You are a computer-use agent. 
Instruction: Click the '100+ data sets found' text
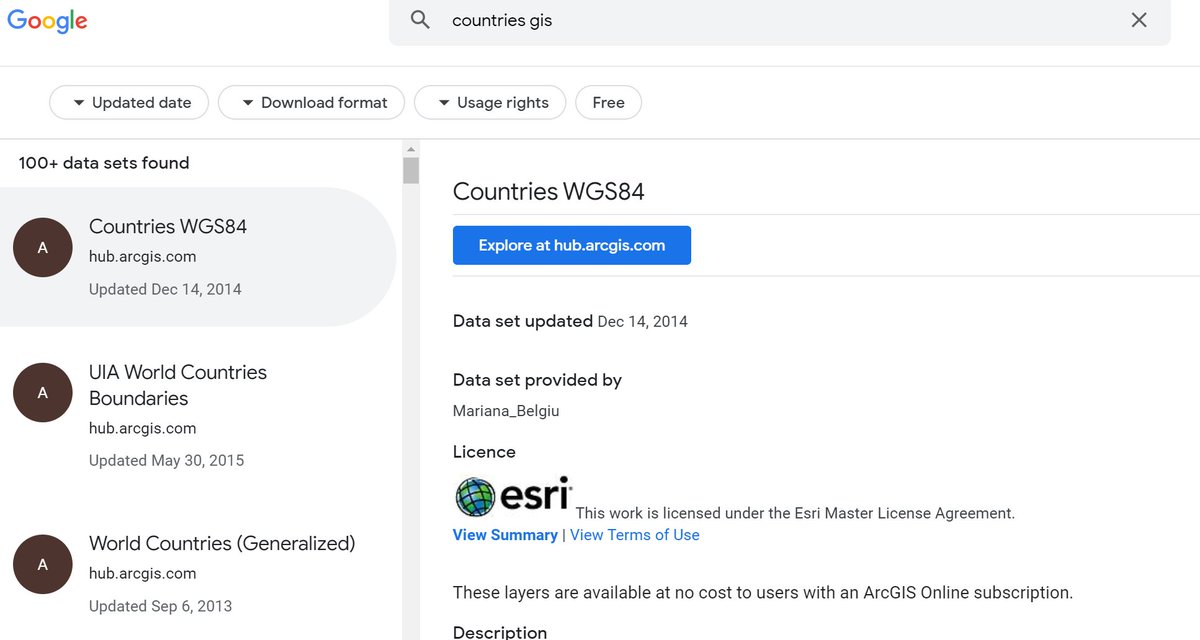coord(104,163)
